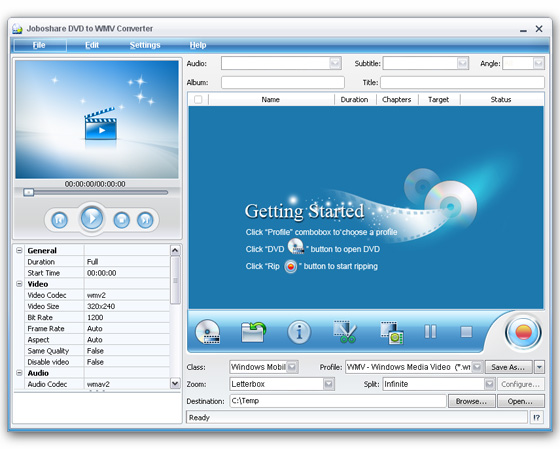
Task: Select the Video Codec 'wmv2' value
Action: click(127, 295)
